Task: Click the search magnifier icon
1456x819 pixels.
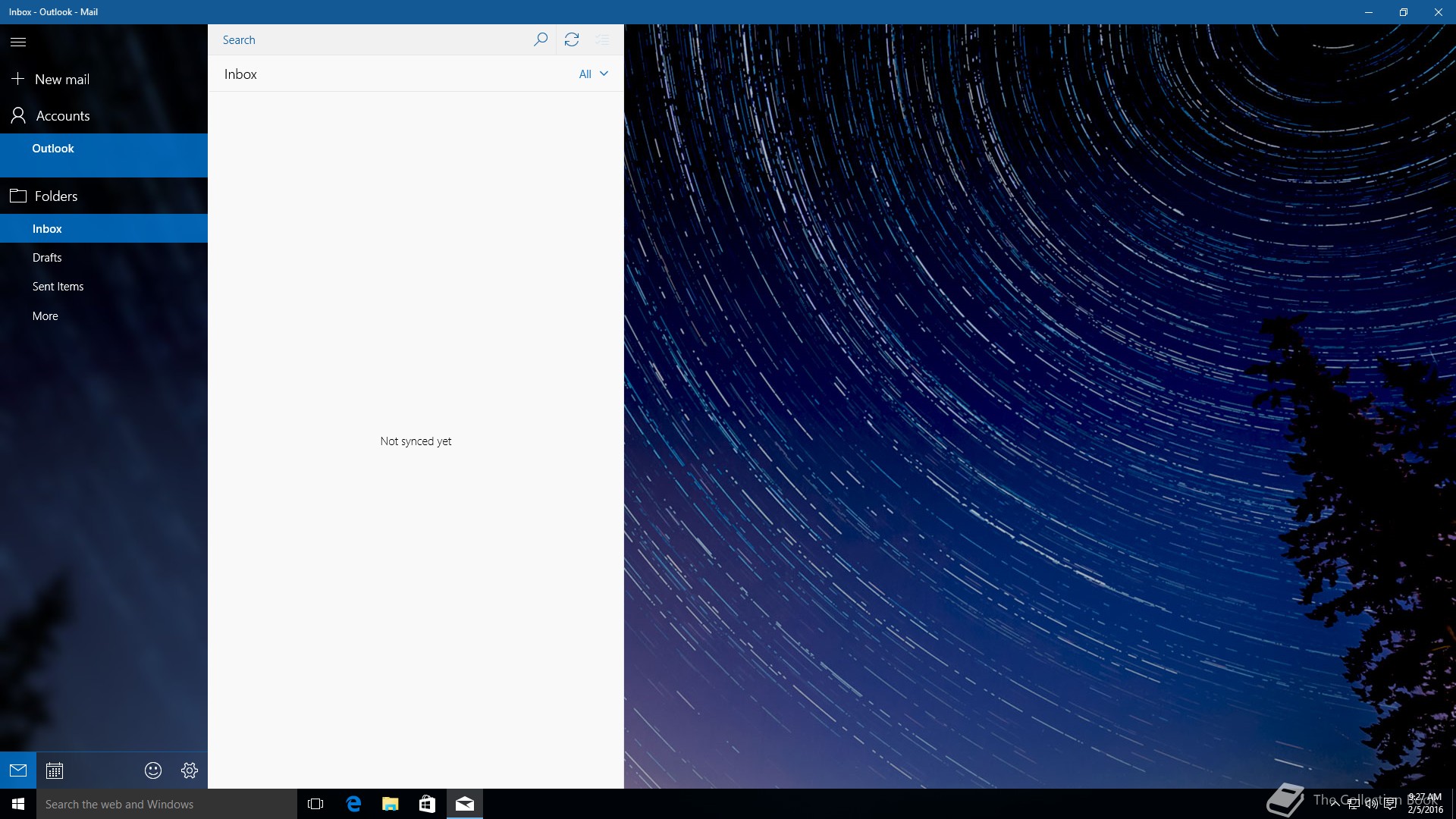Action: pyautogui.click(x=540, y=39)
